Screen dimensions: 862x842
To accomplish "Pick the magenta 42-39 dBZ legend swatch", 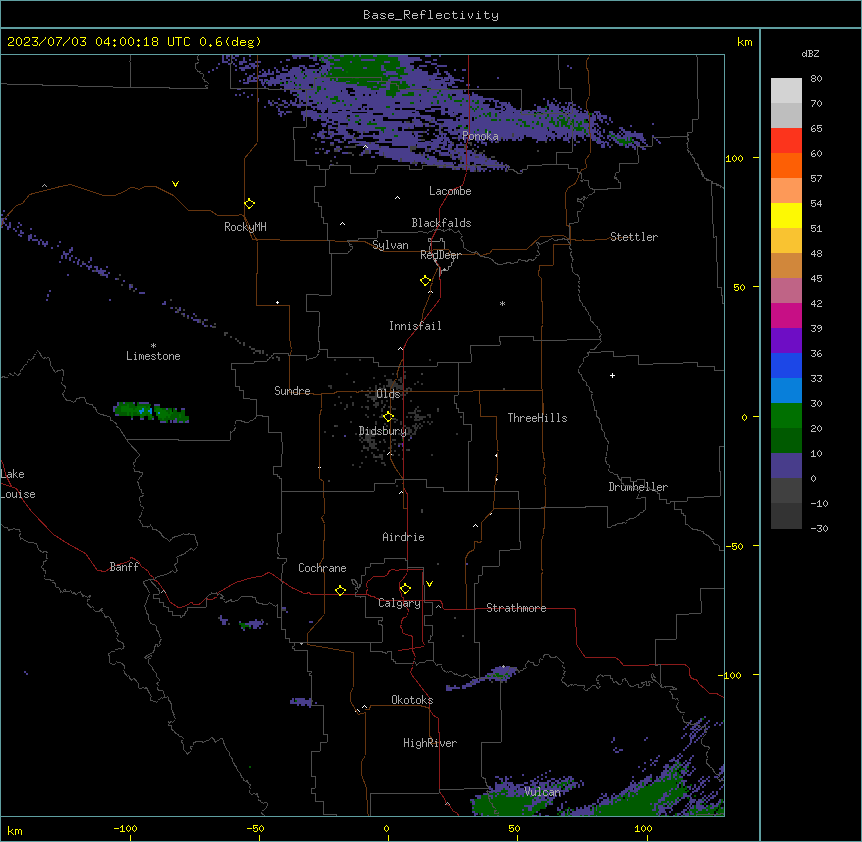I will pos(786,315).
